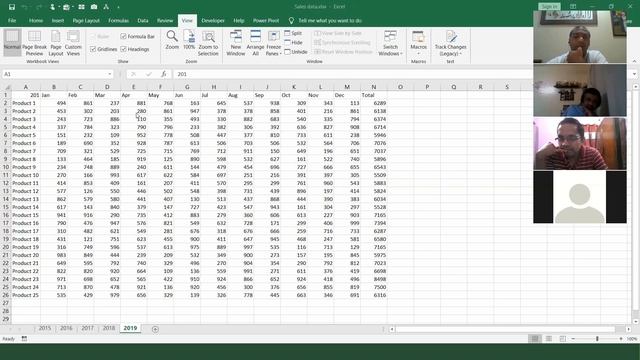Split the worksheet window

293,33
